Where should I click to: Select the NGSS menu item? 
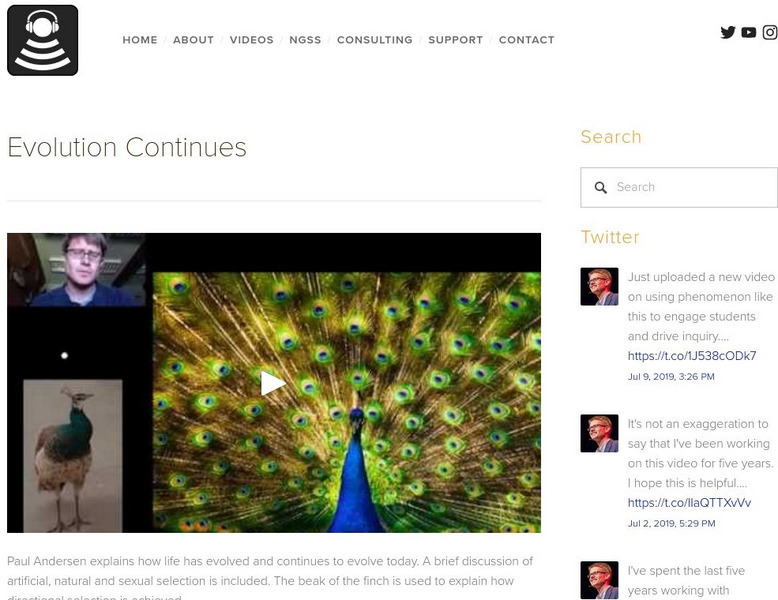305,40
